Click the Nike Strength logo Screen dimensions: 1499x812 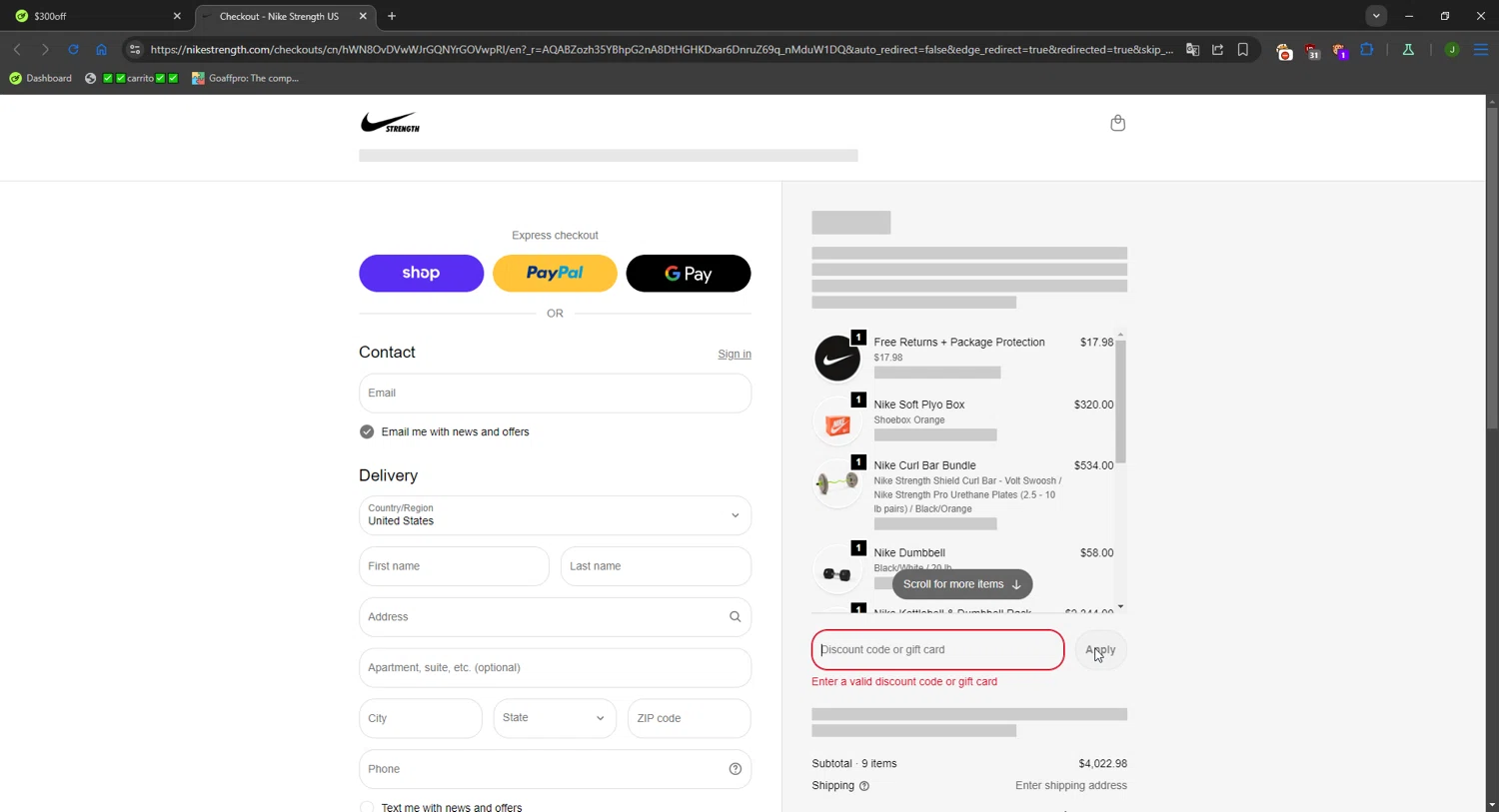coord(390,123)
